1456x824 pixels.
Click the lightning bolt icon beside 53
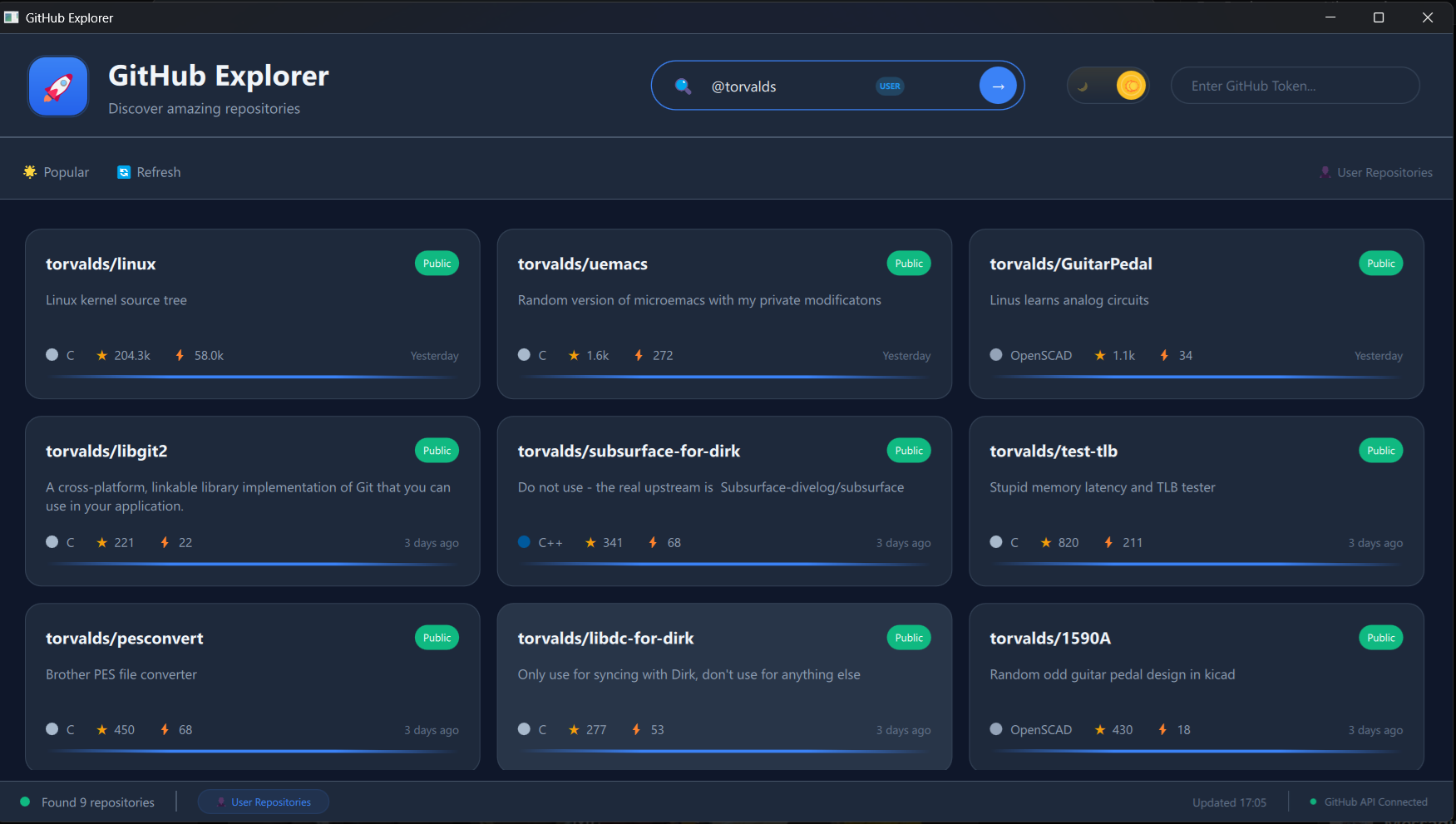pos(636,729)
